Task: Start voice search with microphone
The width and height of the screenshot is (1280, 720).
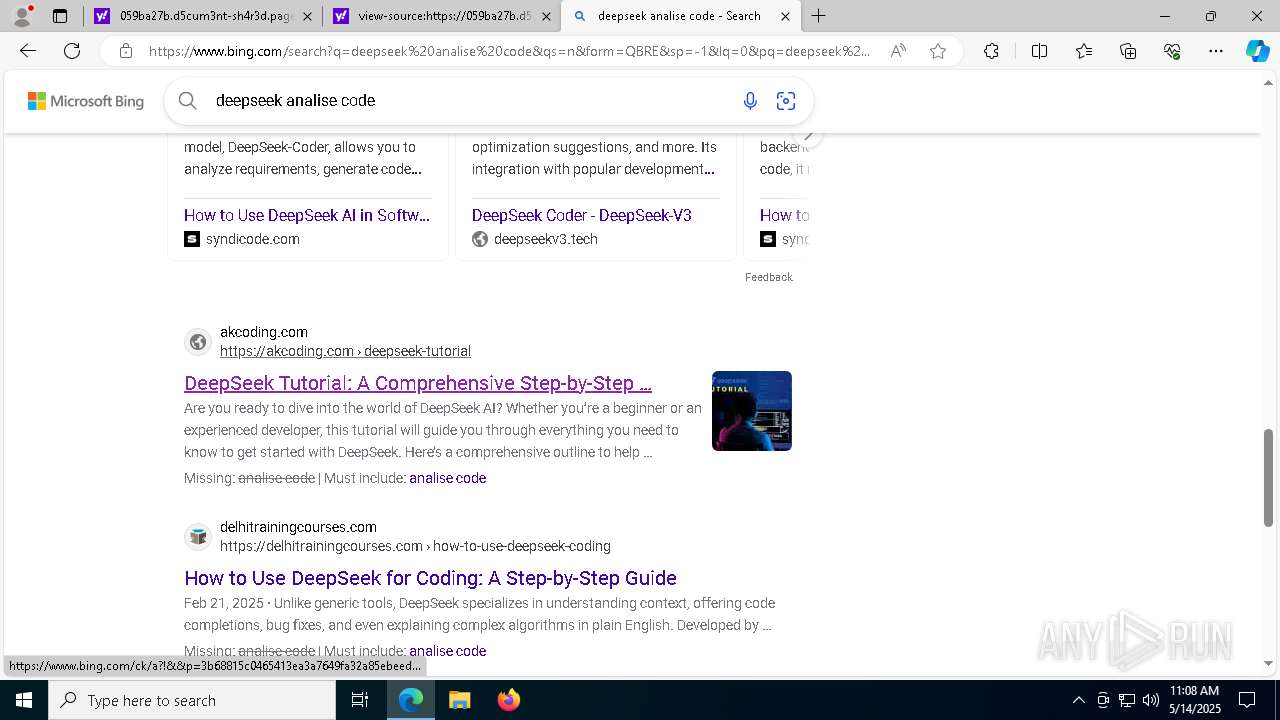Action: 750,100
